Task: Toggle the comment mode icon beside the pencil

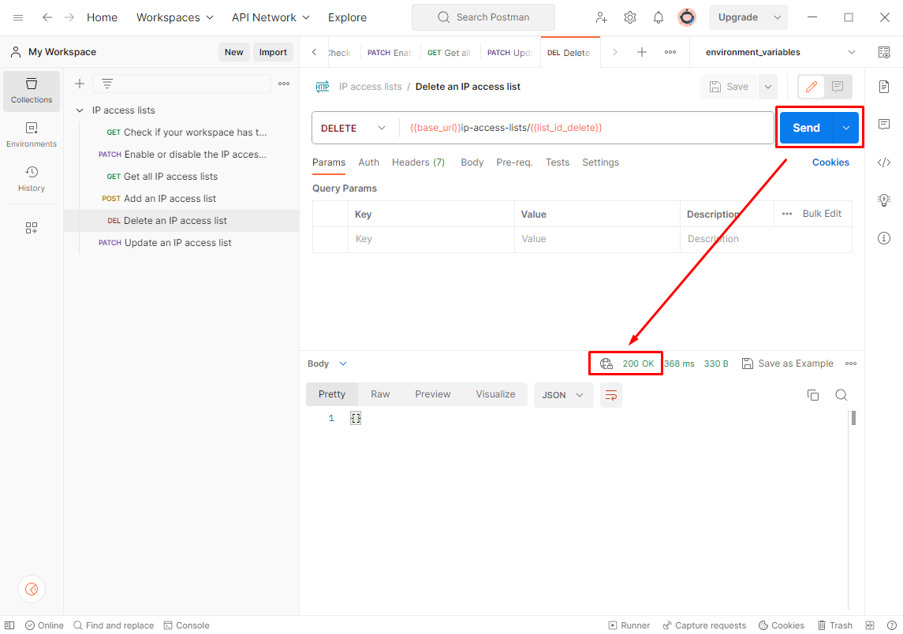Action: (x=838, y=87)
